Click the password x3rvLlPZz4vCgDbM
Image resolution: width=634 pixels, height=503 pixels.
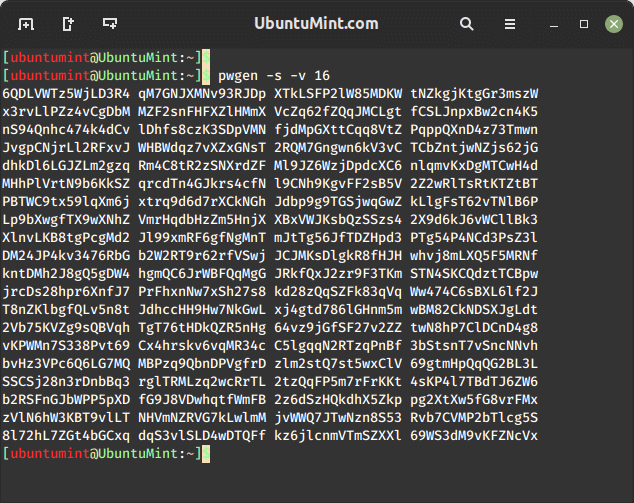point(66,112)
